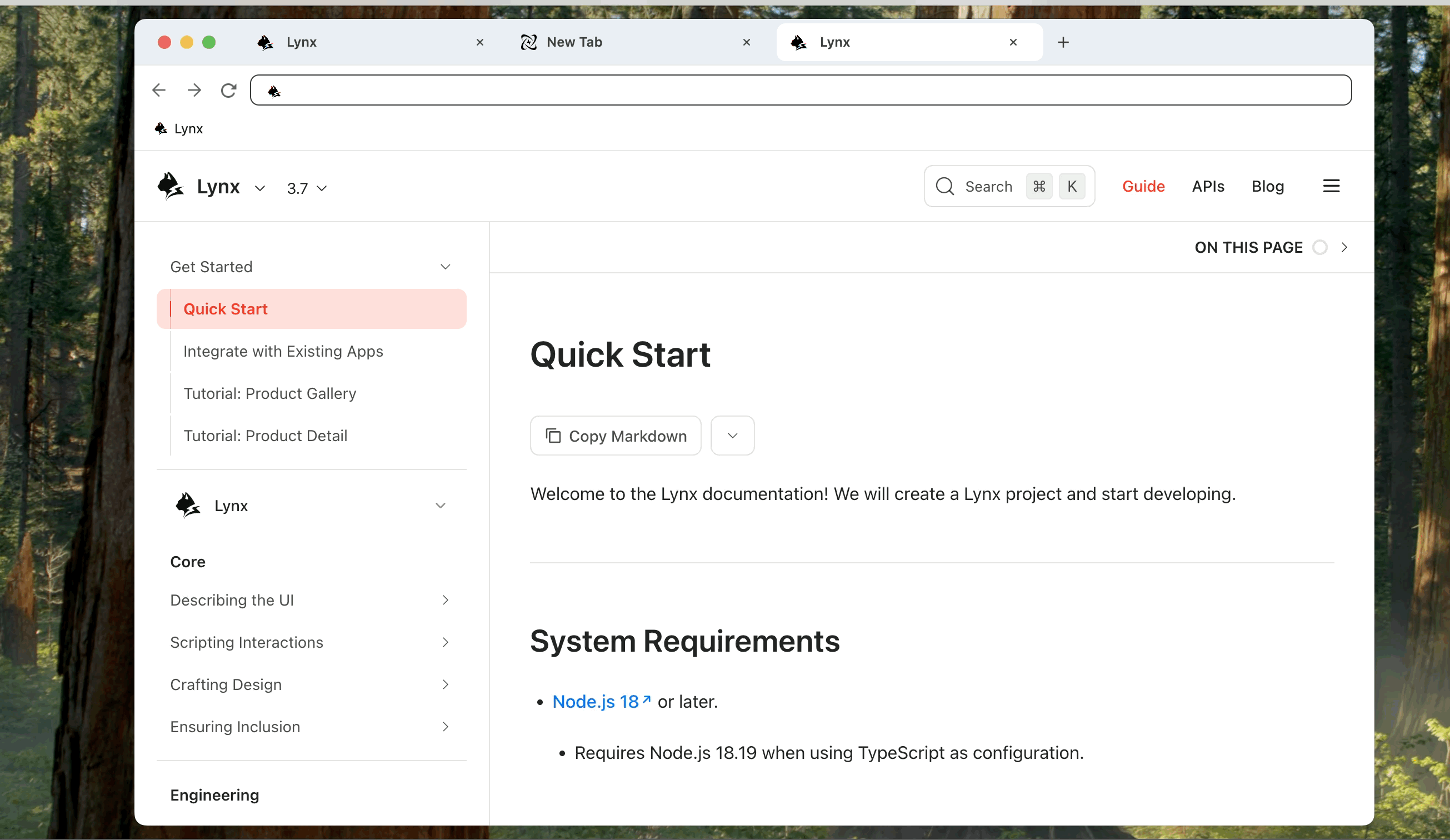Expand the sidebar Lynx platform selector

pos(311,506)
